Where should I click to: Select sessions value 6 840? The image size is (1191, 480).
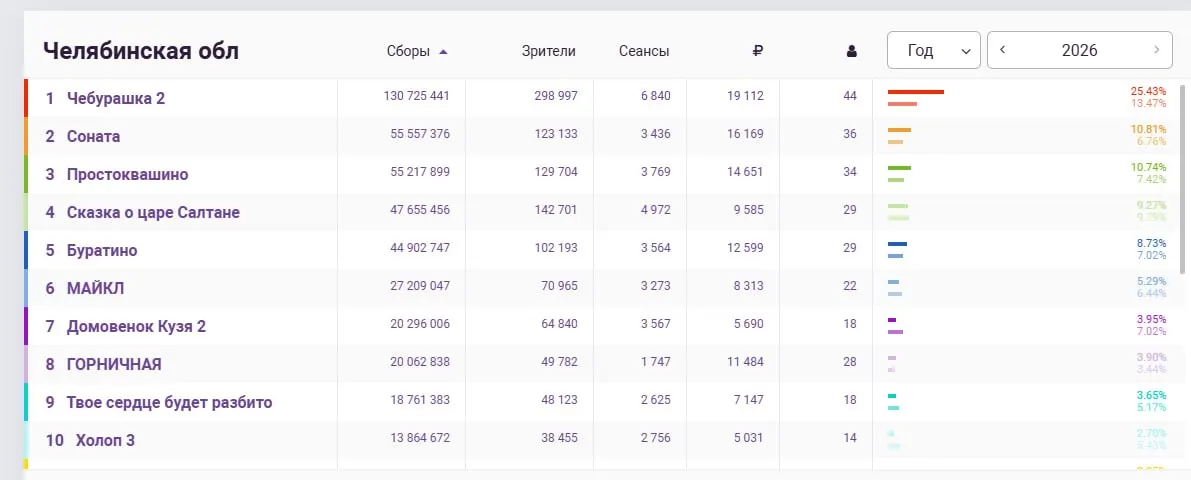tap(656, 96)
